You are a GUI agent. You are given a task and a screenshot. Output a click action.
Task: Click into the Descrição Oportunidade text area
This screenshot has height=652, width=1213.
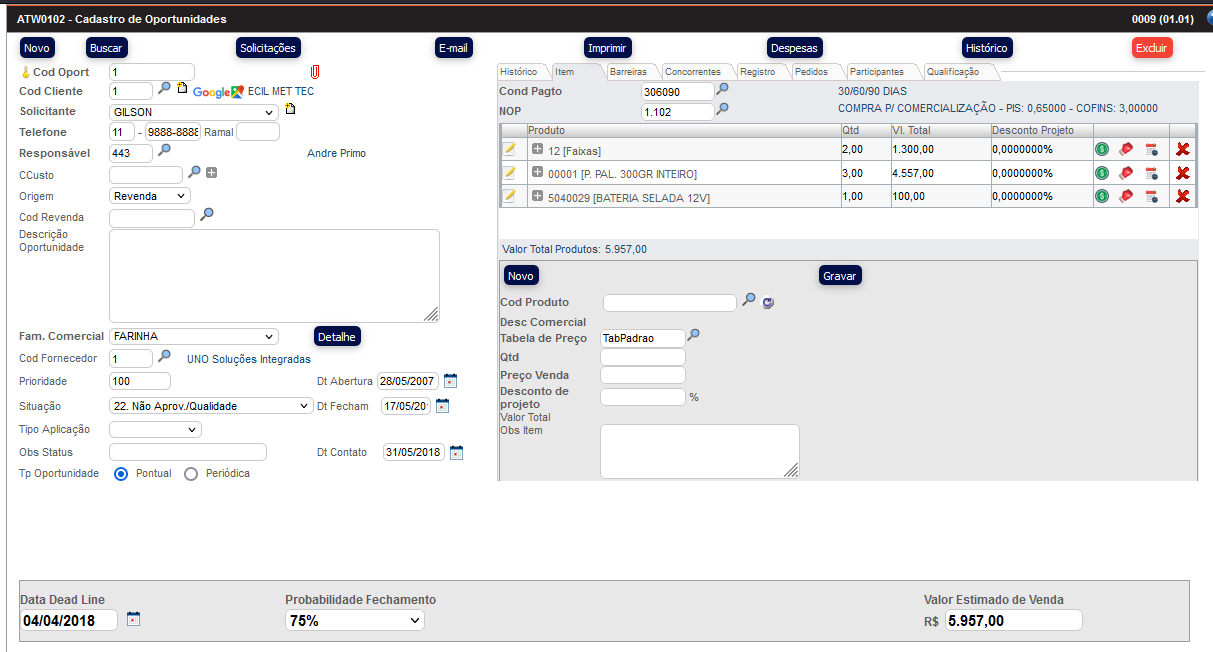273,276
